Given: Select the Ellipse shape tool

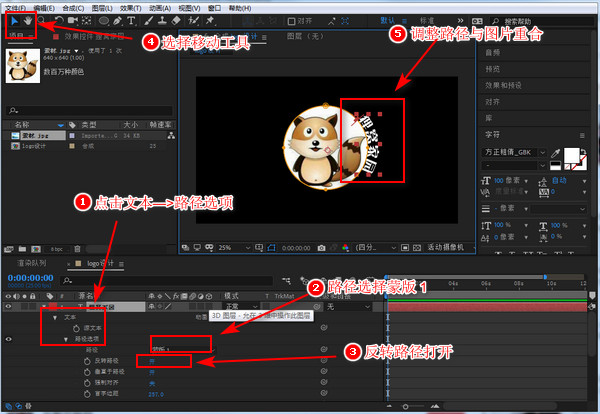Looking at the screenshot, I should pyautogui.click(x=104, y=21).
